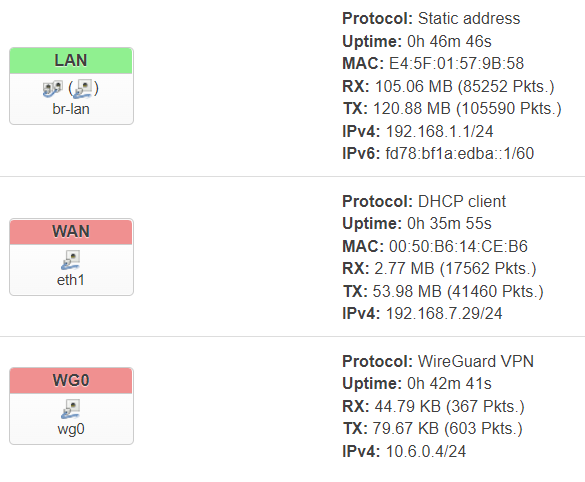Click LAN MAC address E4:5F:01:57:9B:58
This screenshot has width=585, height=482.
[x=456, y=63]
